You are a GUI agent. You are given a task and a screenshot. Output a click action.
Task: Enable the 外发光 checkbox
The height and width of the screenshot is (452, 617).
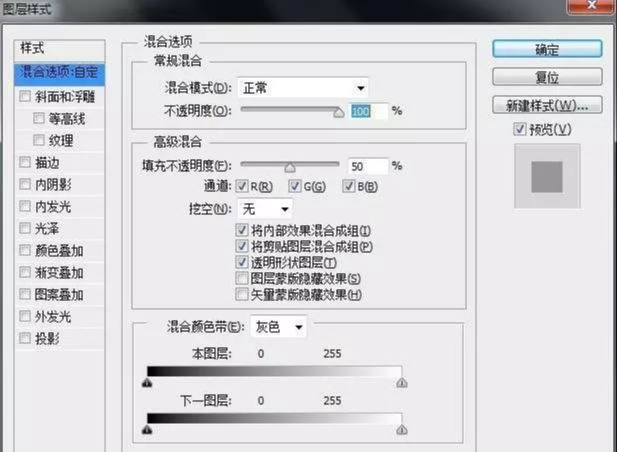25,316
